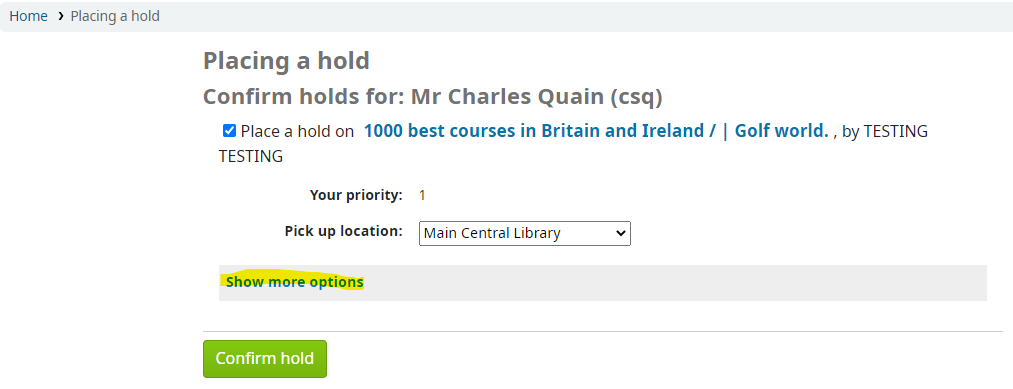Screen dimensions: 1013x389
Task: Click the 'Main Central Library' selected value text
Action: point(492,233)
